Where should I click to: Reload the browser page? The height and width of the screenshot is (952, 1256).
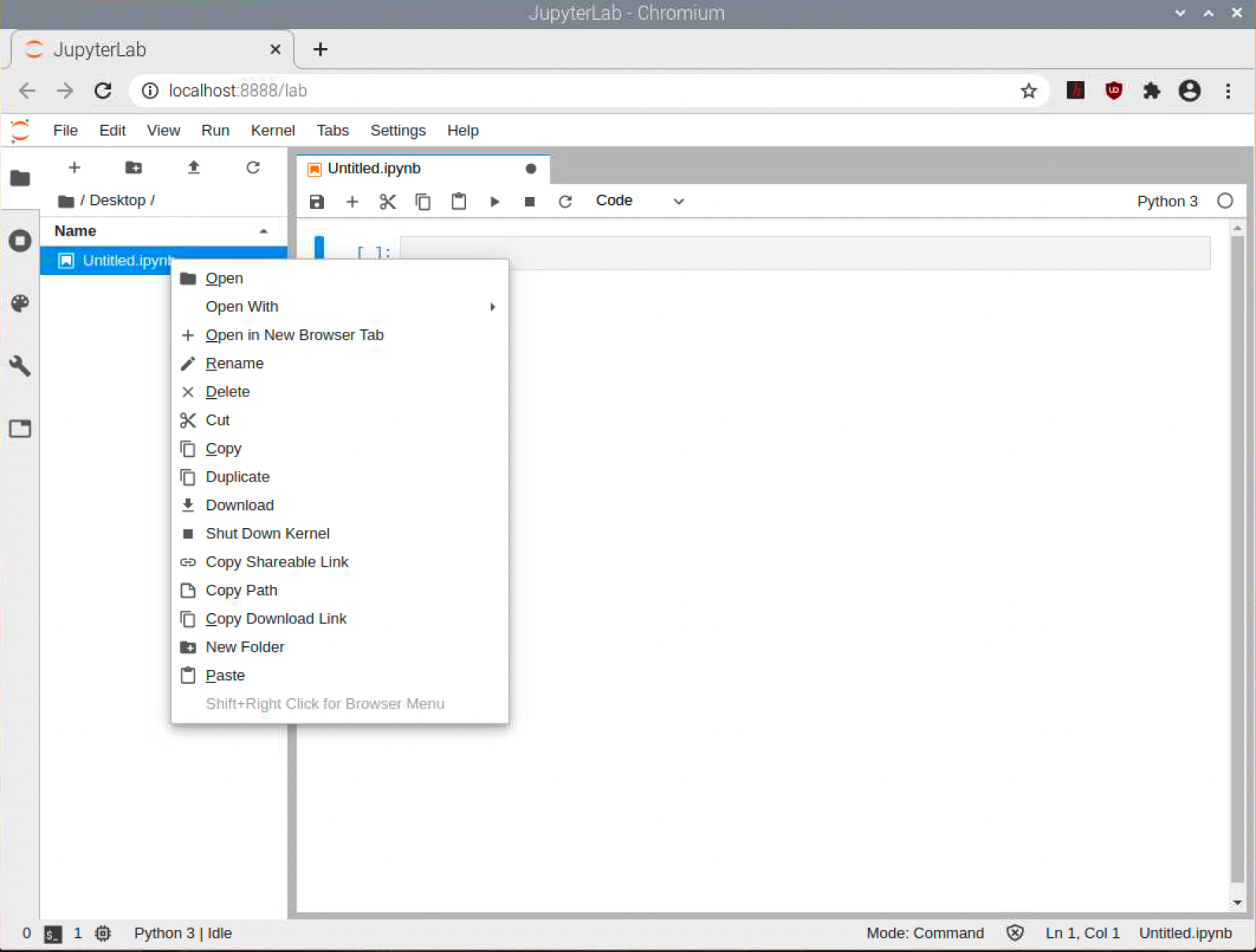point(102,91)
